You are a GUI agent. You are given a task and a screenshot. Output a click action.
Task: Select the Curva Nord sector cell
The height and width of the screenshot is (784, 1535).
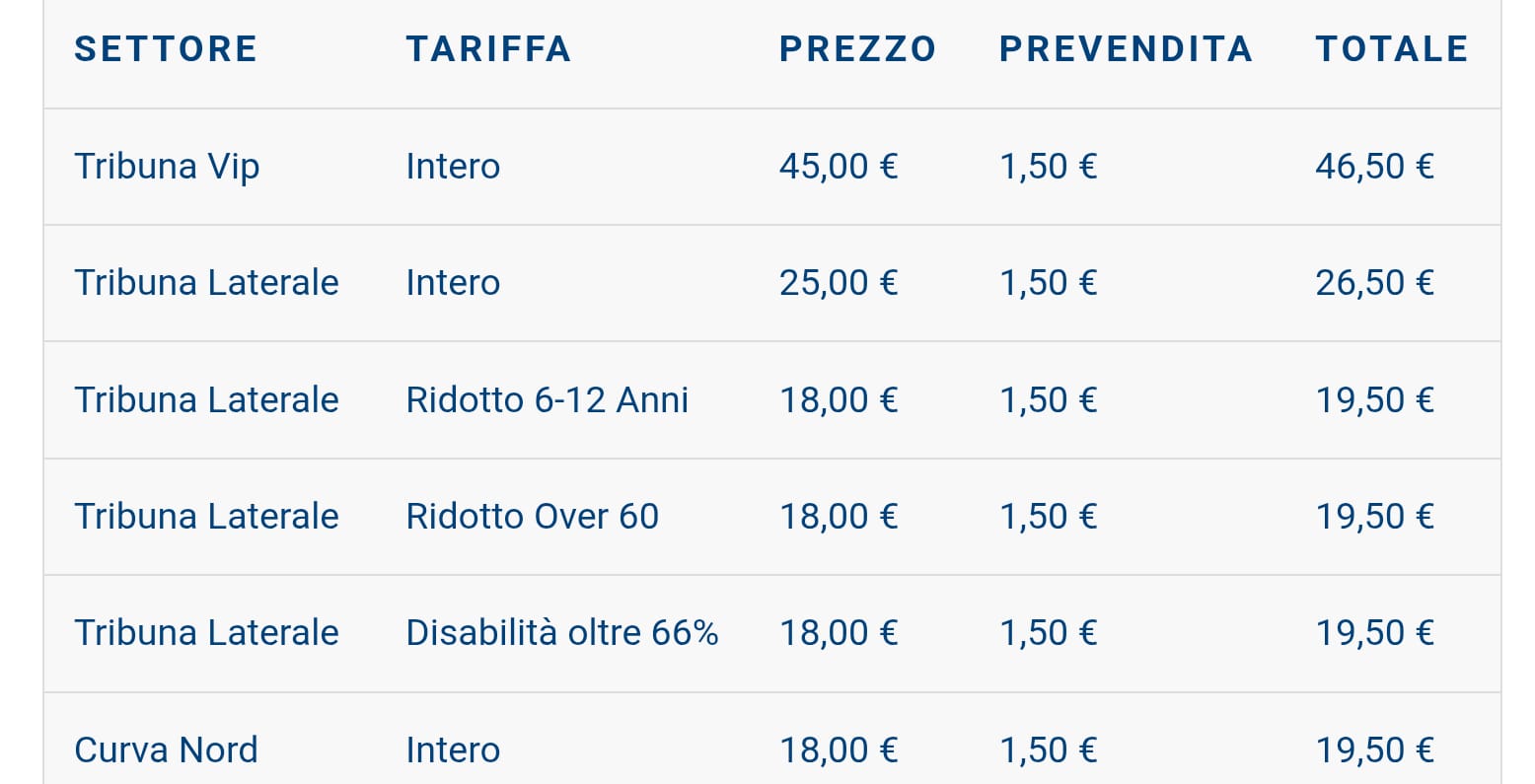tap(166, 750)
